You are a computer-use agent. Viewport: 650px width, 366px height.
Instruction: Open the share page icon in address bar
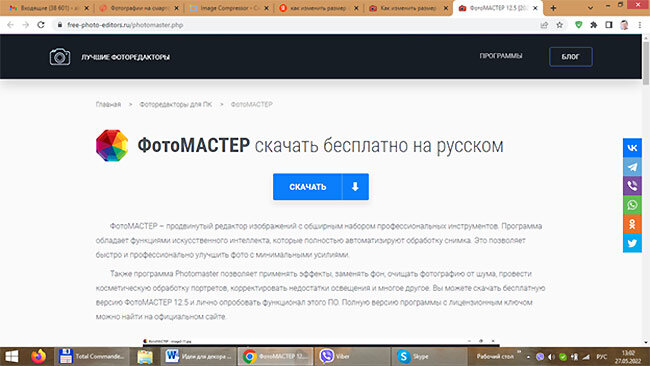pos(544,25)
